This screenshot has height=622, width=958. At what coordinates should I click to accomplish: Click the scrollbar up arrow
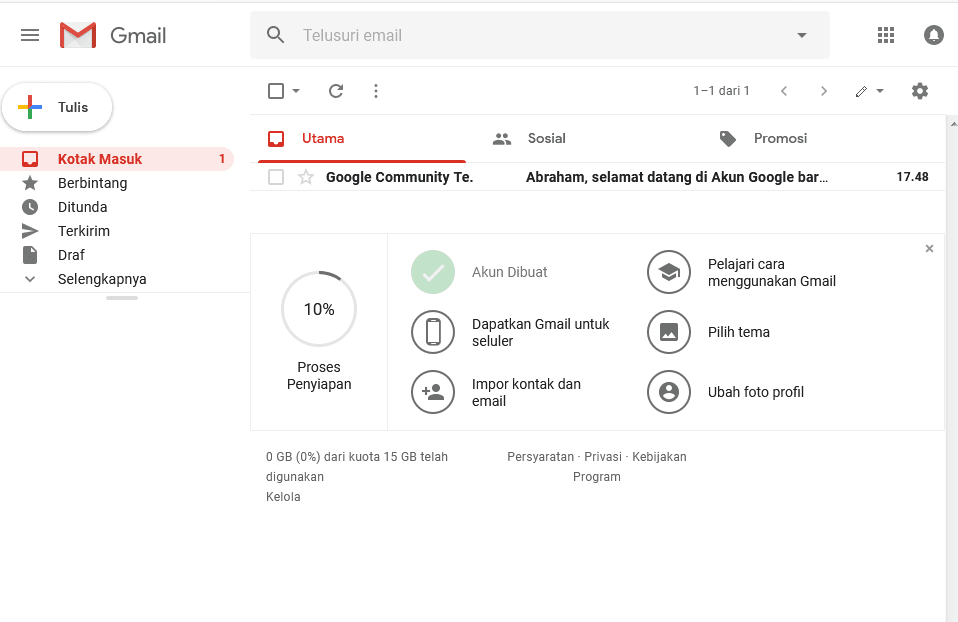click(954, 123)
